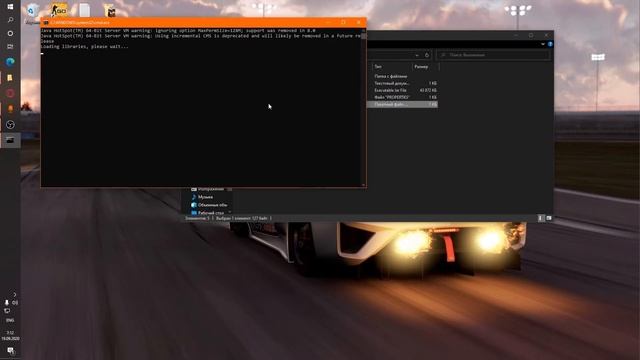This screenshot has height=360, width=640.
Task: Switch ENG input language indicator
Action: point(10,320)
